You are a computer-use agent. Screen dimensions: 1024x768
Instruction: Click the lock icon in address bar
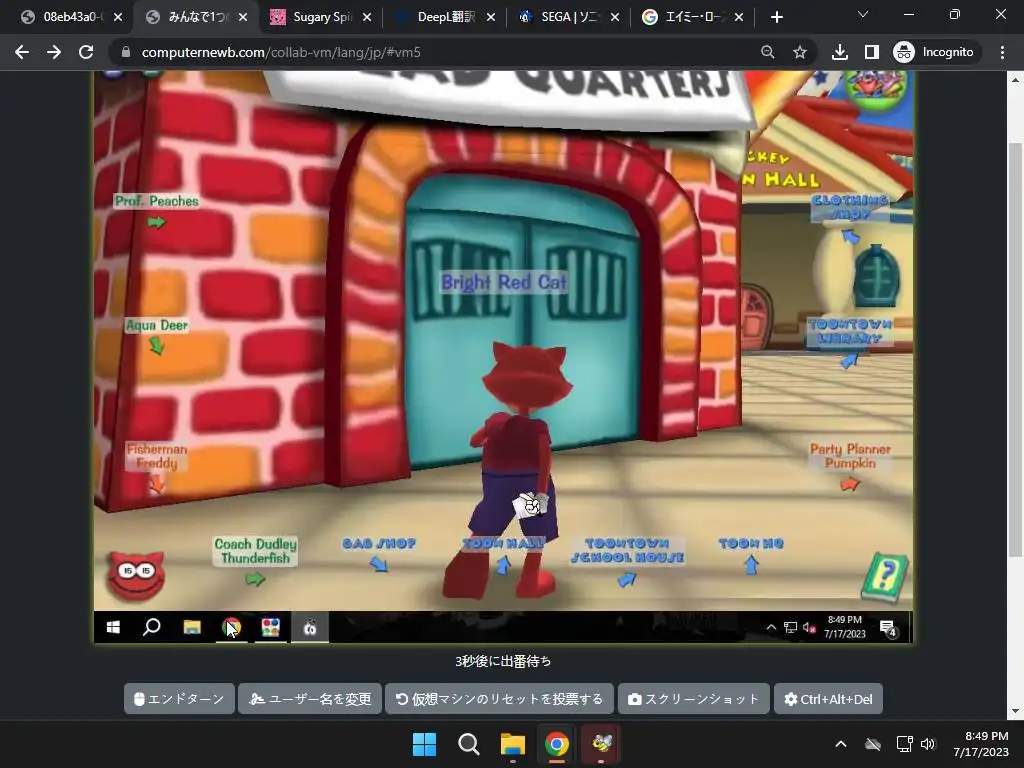point(126,52)
